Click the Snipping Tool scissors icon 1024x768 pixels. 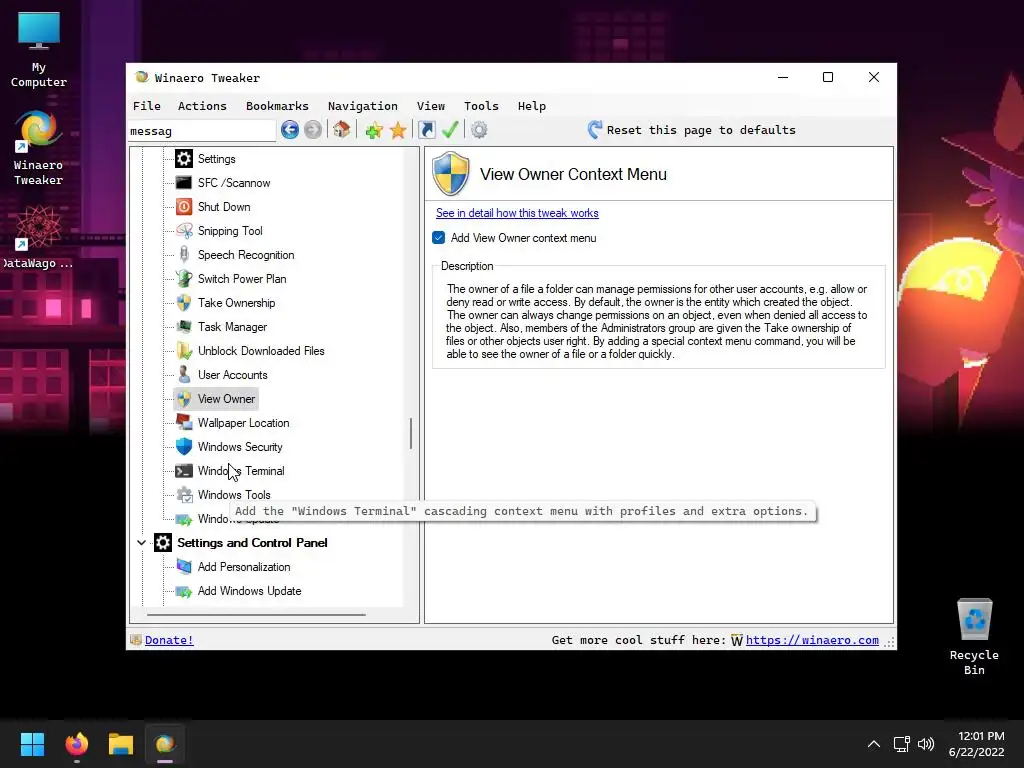(184, 231)
